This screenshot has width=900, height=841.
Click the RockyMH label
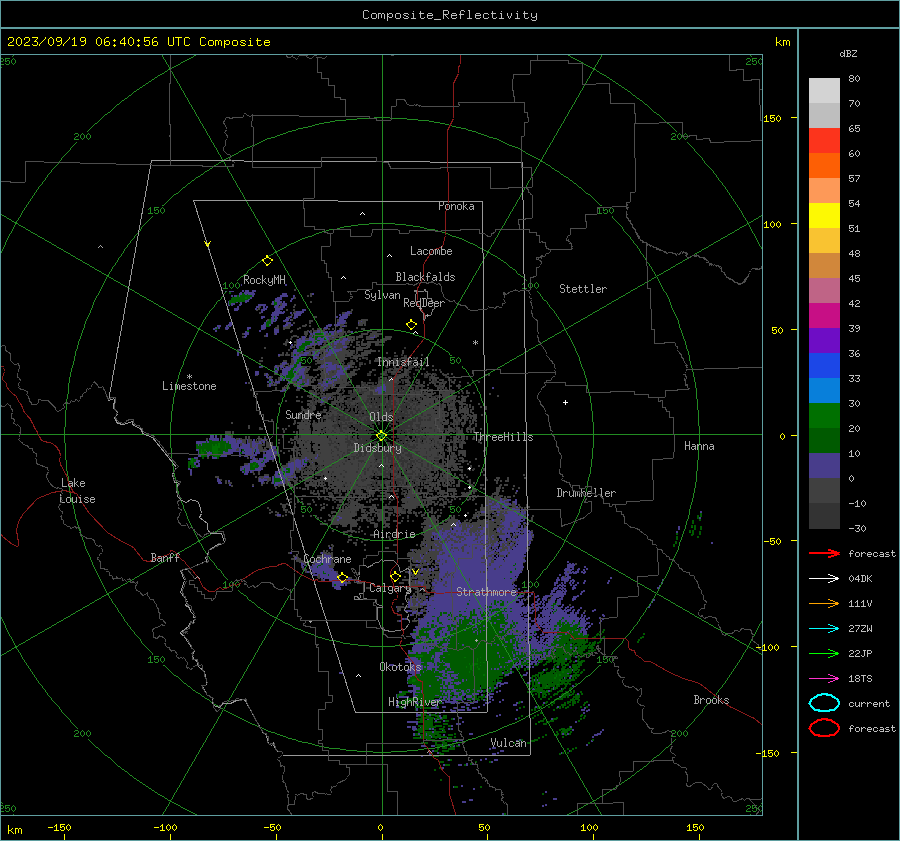click(264, 280)
